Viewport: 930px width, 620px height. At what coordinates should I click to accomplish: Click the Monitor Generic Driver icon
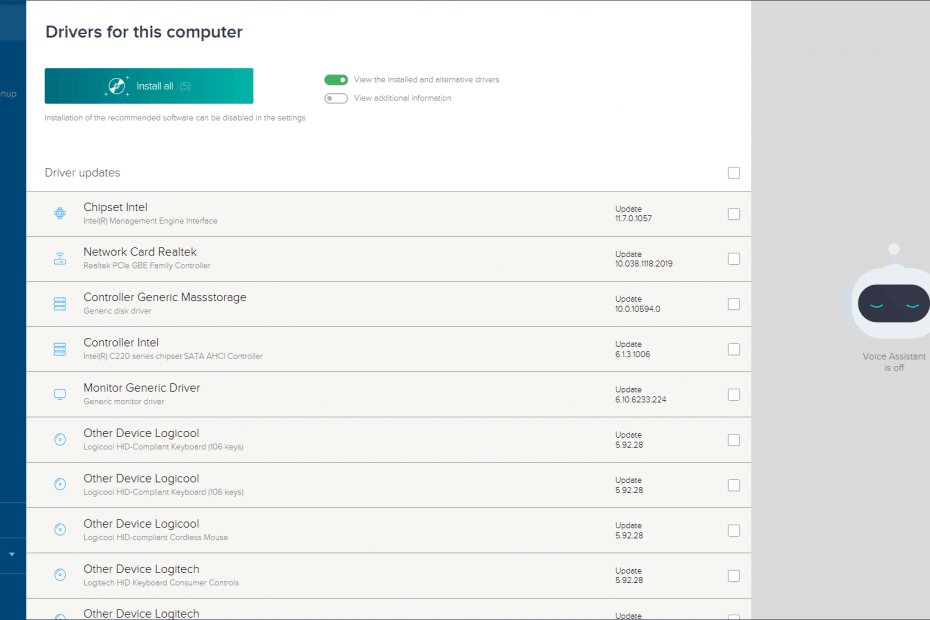59,395
